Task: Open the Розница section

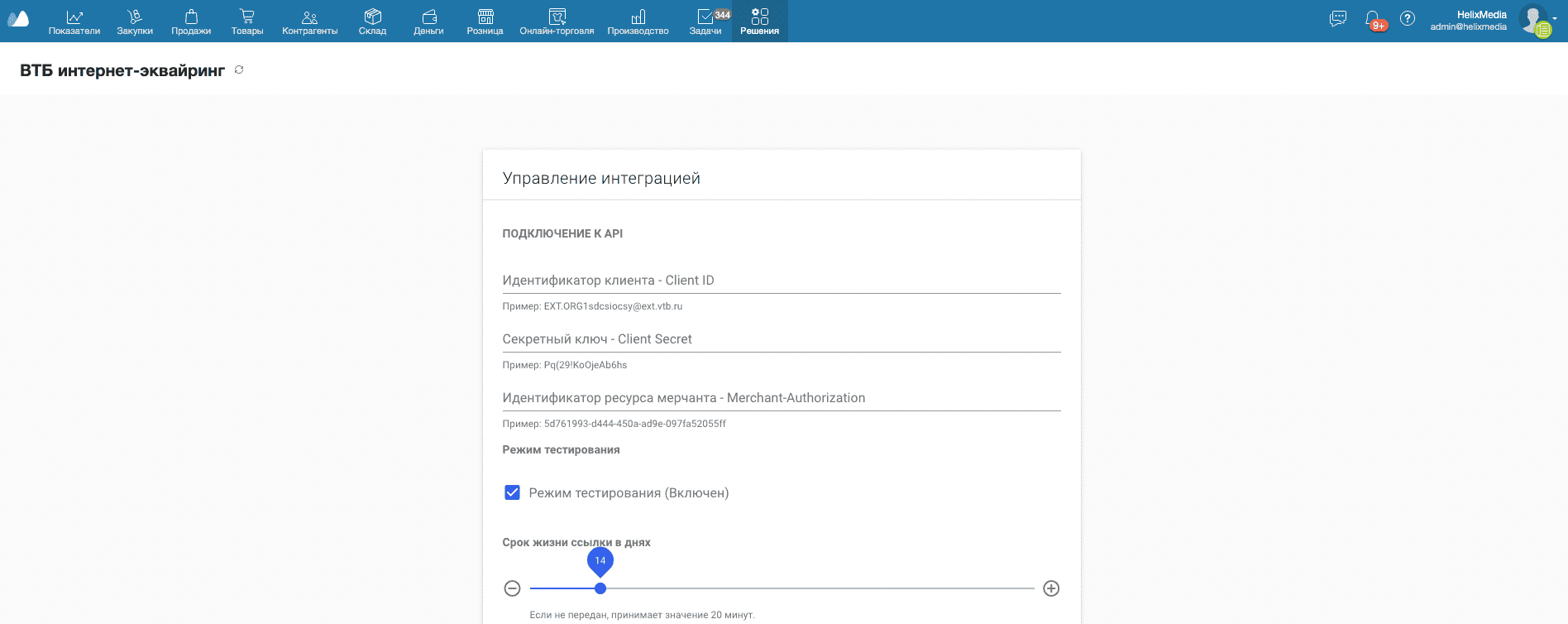Action: [x=485, y=22]
